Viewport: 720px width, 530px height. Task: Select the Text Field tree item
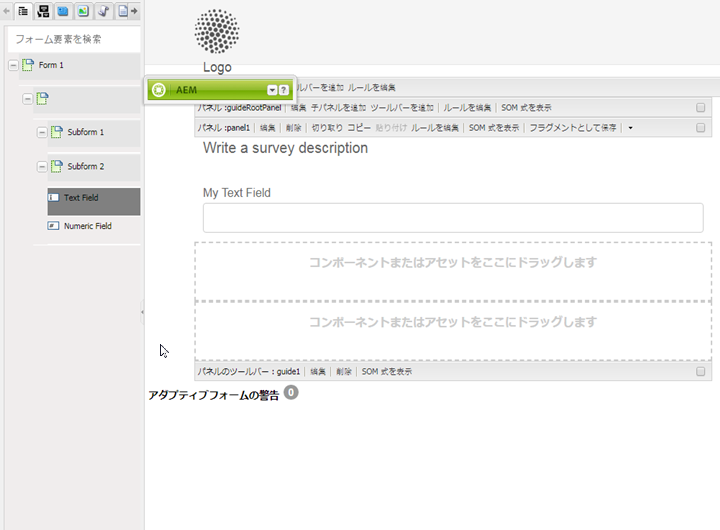point(94,201)
